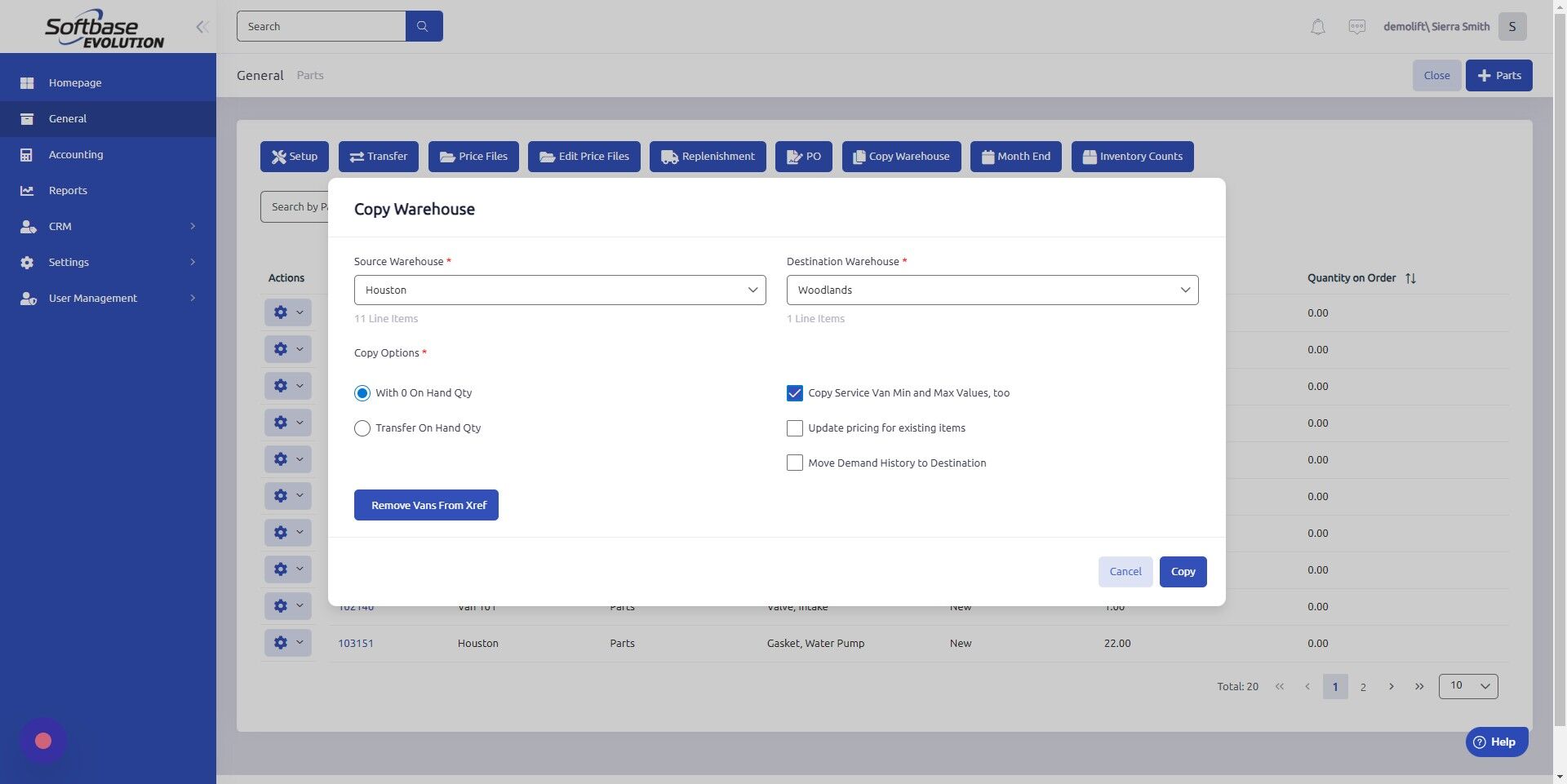Open the Transfer toolbar button

pyautogui.click(x=379, y=157)
